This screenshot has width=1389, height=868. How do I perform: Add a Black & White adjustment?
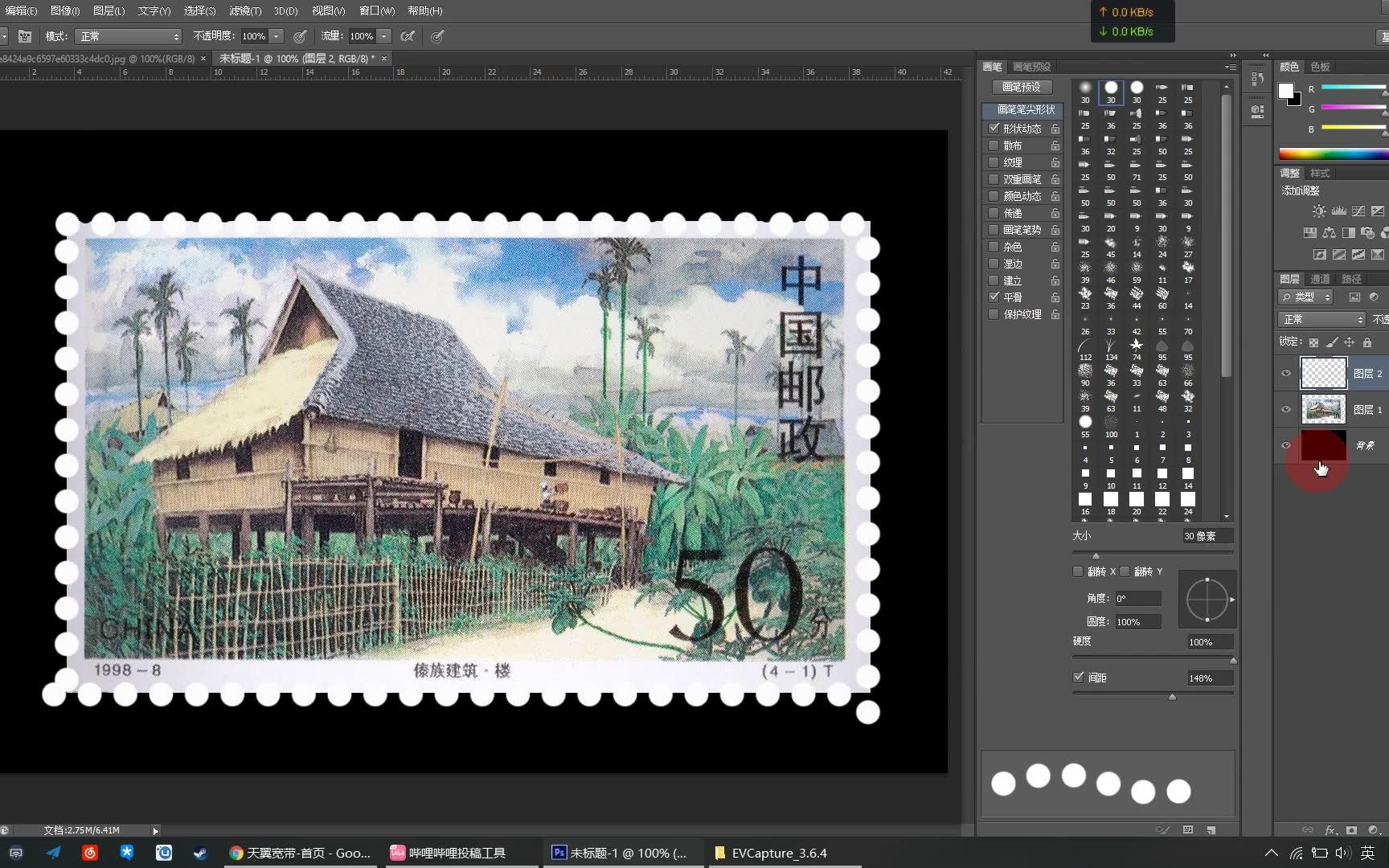[x=1348, y=233]
